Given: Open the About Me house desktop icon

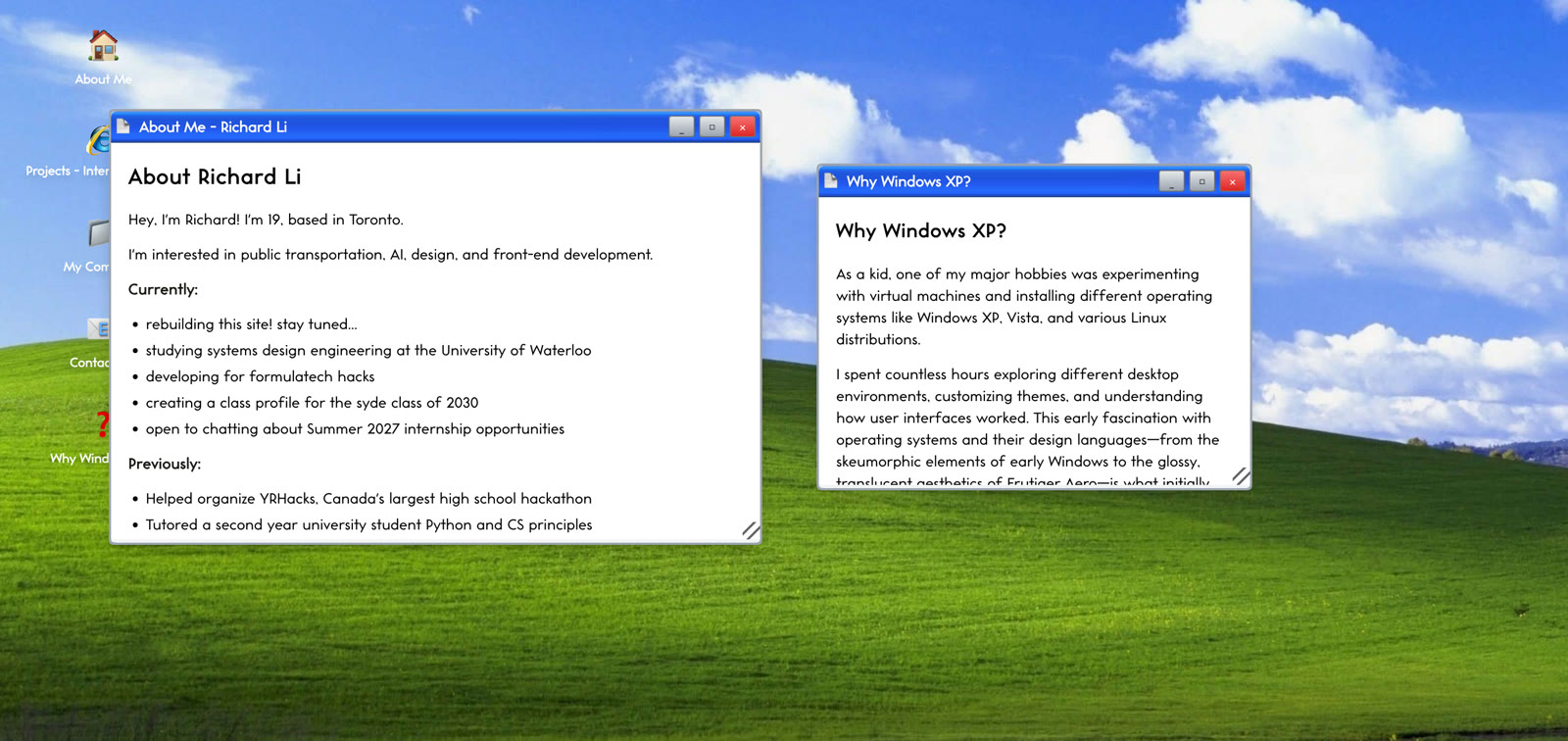Looking at the screenshot, I should (x=103, y=46).
